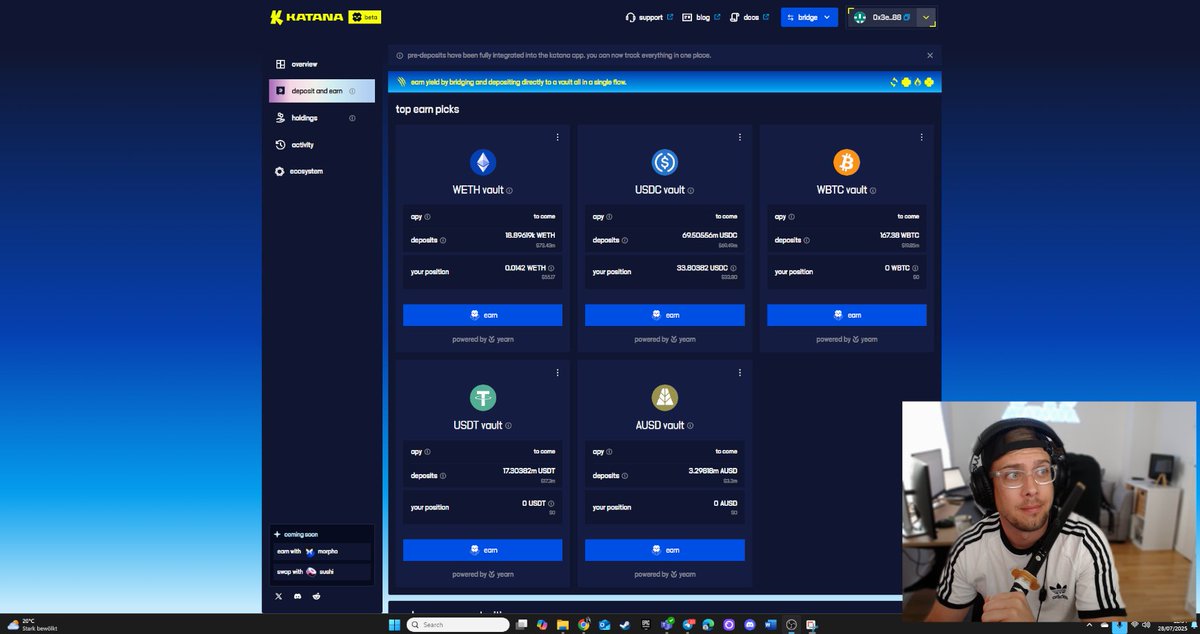
Task: Click the earn button in USDC vault
Action: [665, 315]
